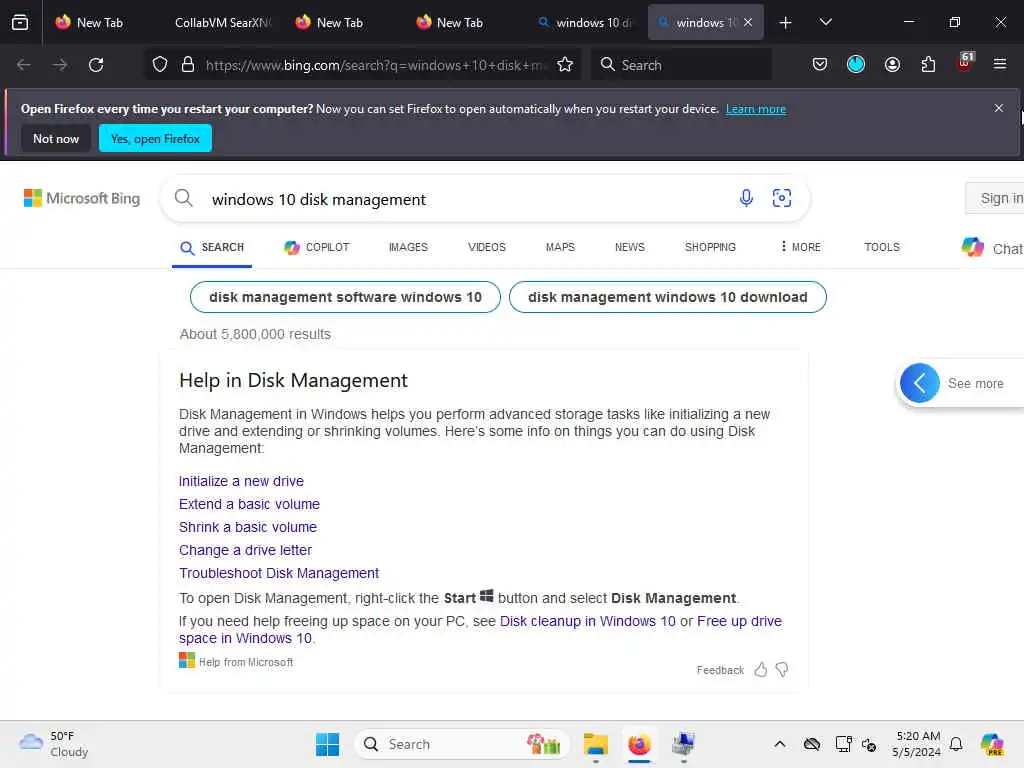Switch to the CollabVM SearXNG tab
The height and width of the screenshot is (768, 1024).
point(222,22)
